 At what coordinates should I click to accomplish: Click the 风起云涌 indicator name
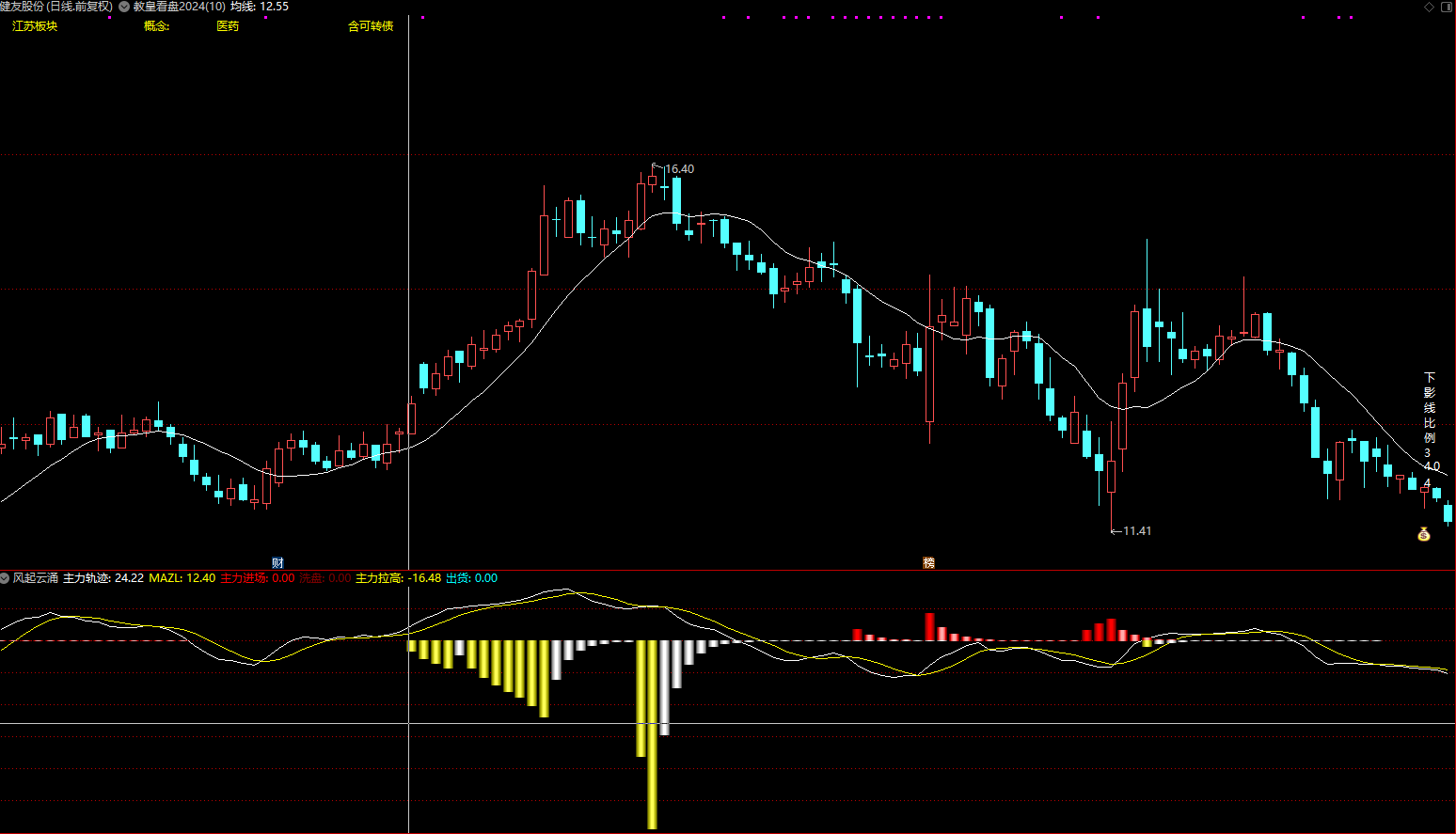click(x=36, y=578)
